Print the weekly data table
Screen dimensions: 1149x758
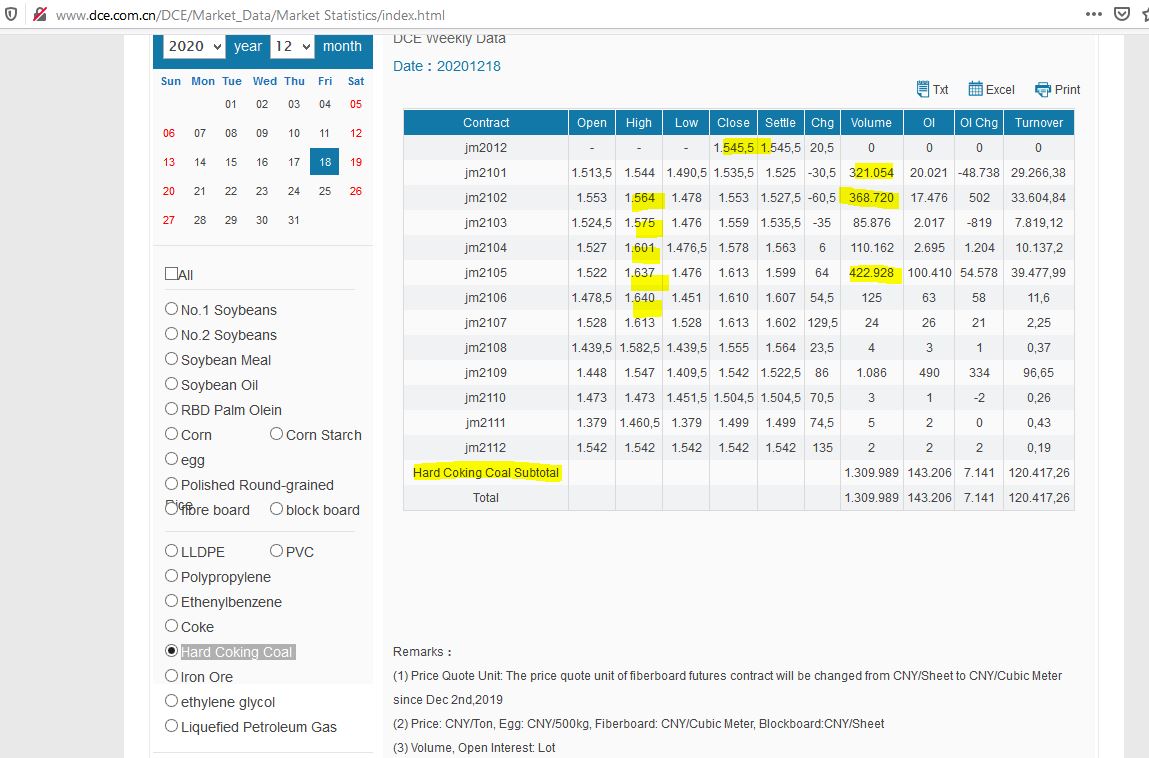[x=1057, y=89]
